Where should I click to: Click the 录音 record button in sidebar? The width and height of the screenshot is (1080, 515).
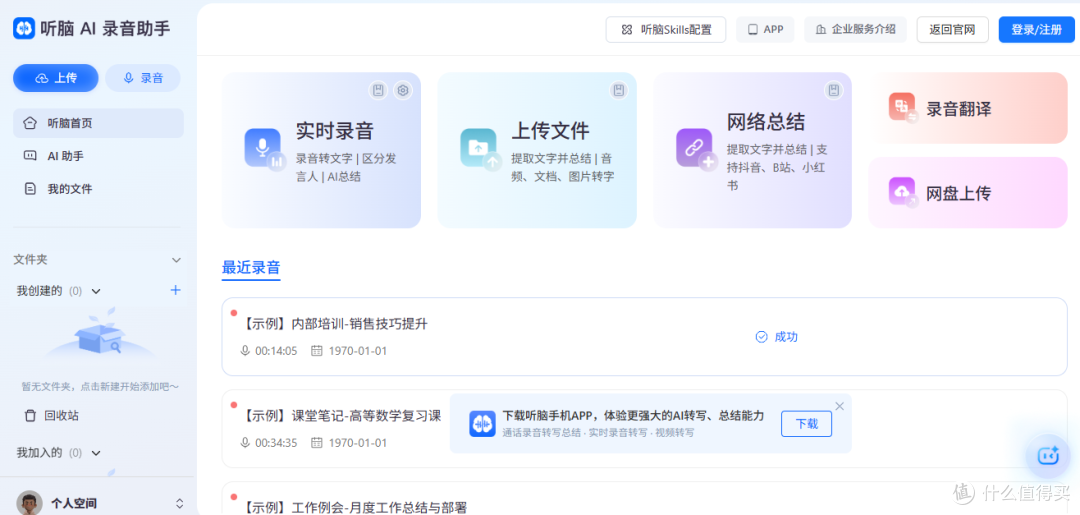pyautogui.click(x=143, y=78)
